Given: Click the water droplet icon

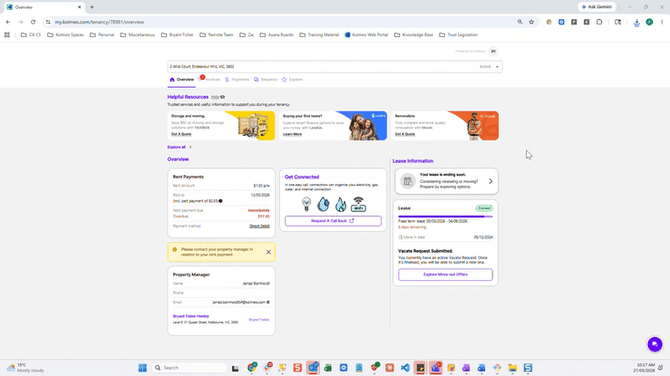Looking at the screenshot, I should click(x=323, y=204).
